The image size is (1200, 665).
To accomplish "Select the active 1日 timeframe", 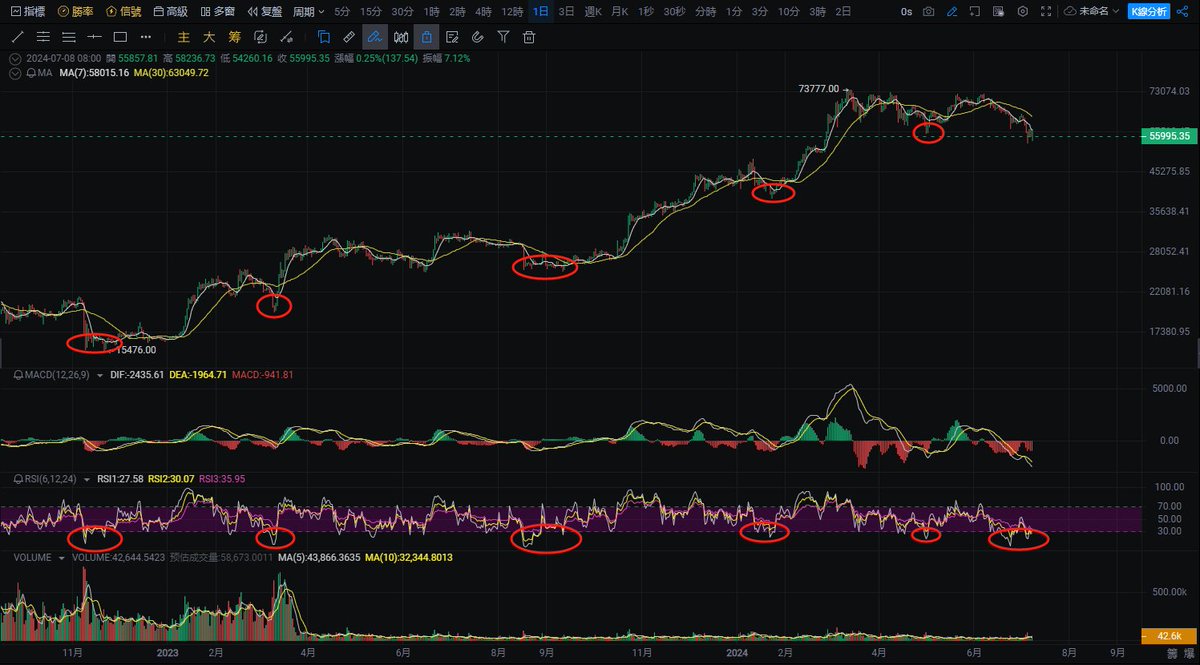I will pos(541,11).
